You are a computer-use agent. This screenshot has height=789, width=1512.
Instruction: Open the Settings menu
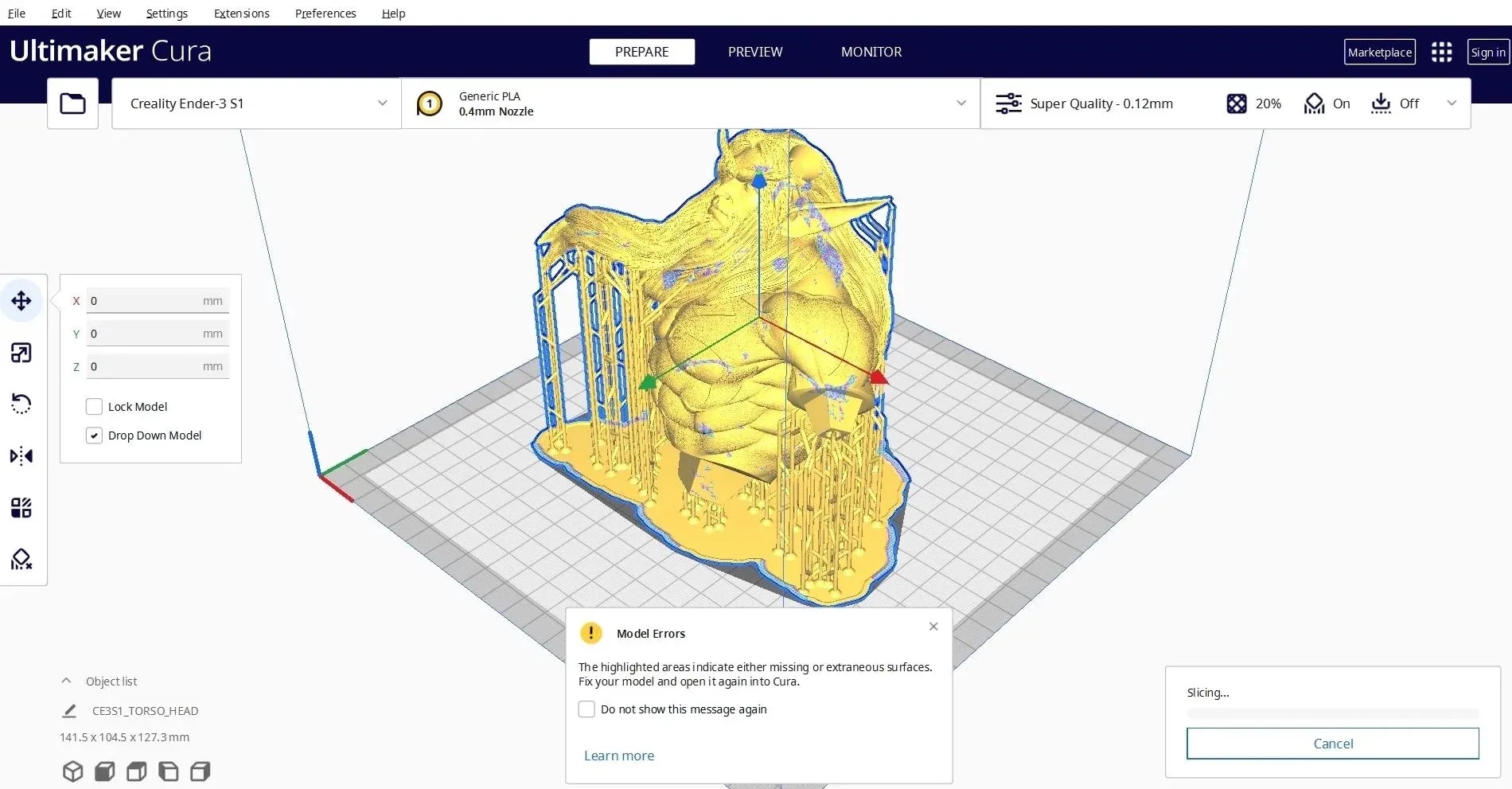pyautogui.click(x=167, y=14)
